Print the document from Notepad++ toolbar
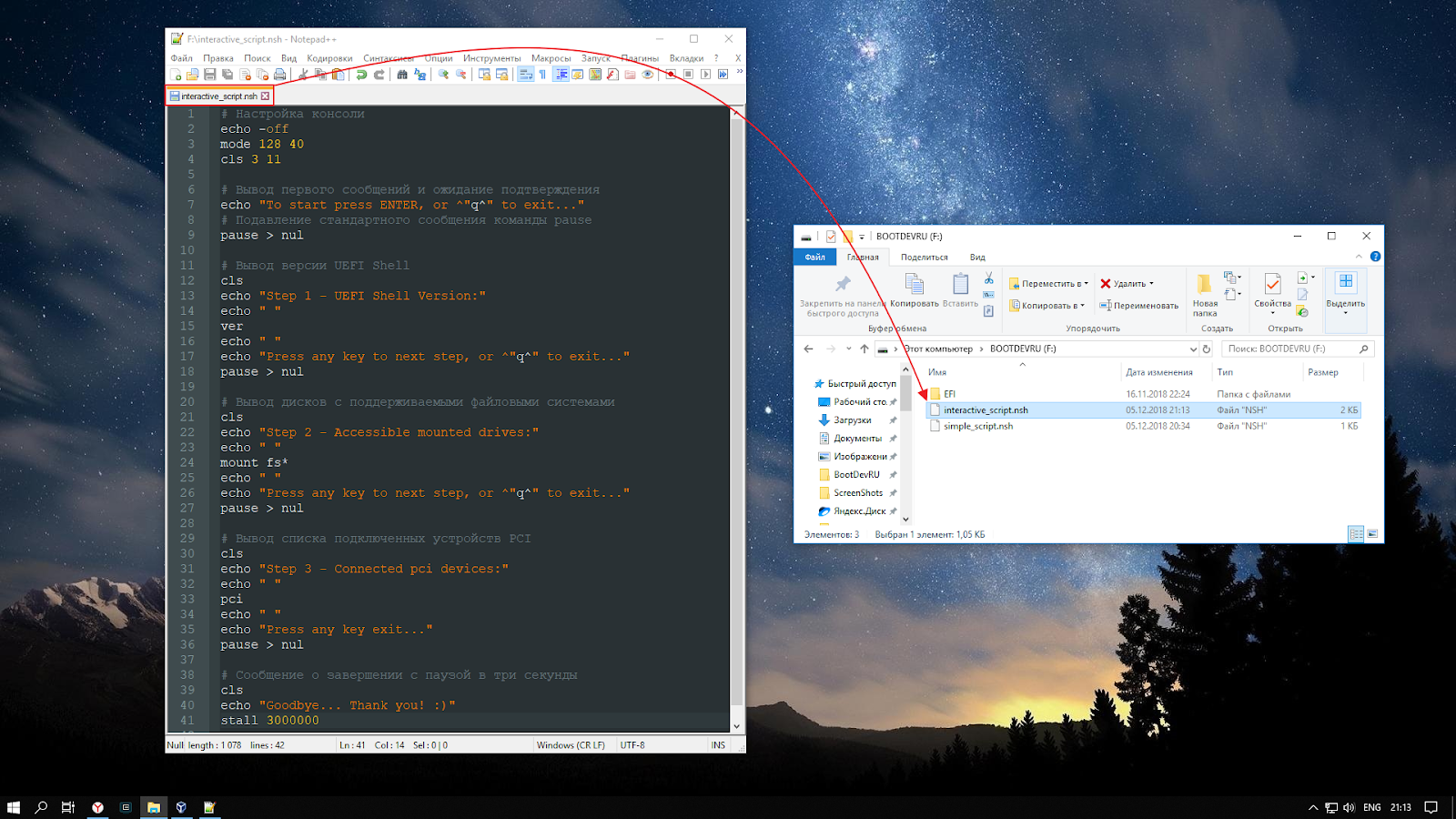This screenshot has width=1456, height=819. tap(280, 75)
